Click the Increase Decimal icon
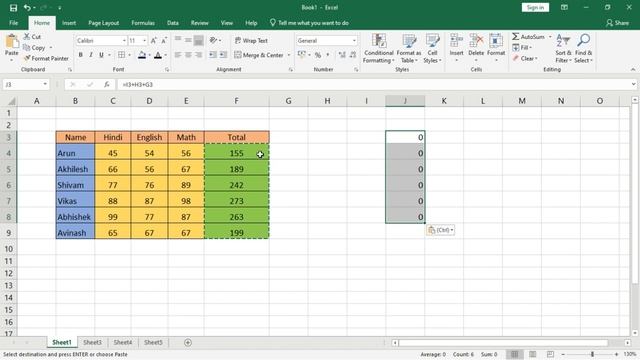 pyautogui.click(x=342, y=55)
